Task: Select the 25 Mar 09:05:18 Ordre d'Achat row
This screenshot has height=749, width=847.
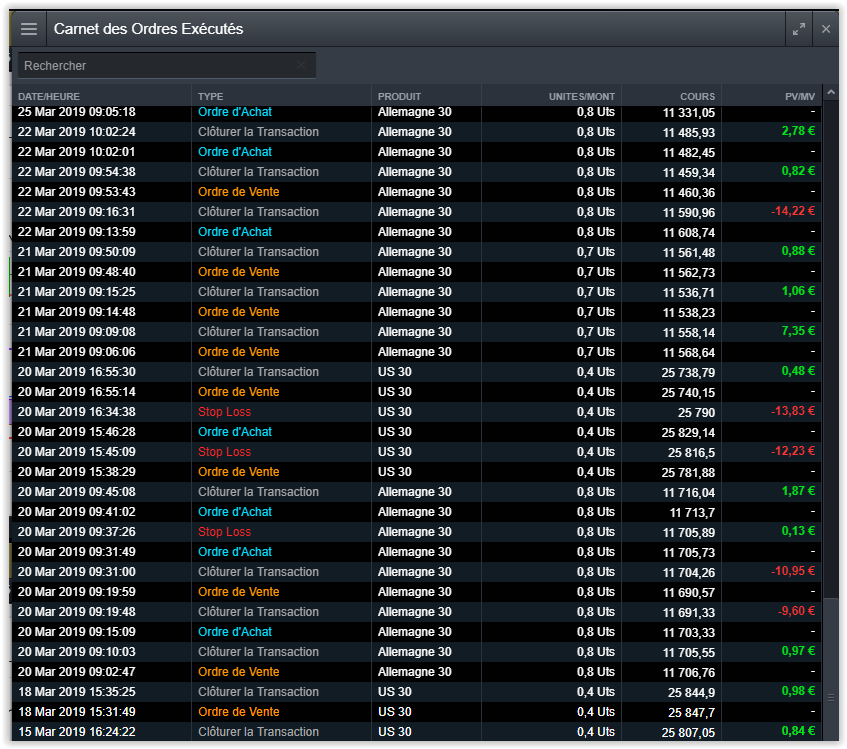Action: 416,112
